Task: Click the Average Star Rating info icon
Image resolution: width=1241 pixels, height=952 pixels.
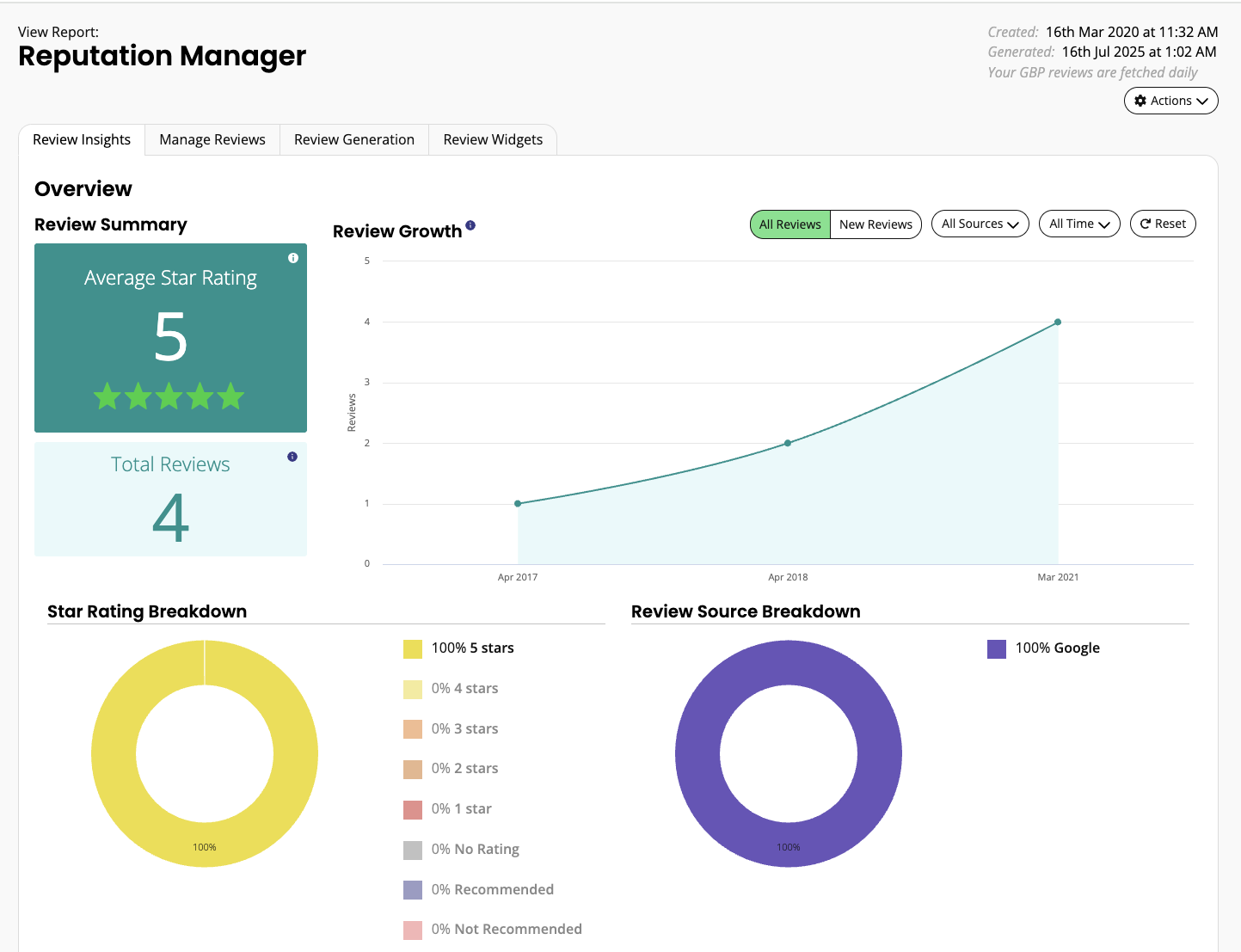Action: [x=292, y=257]
